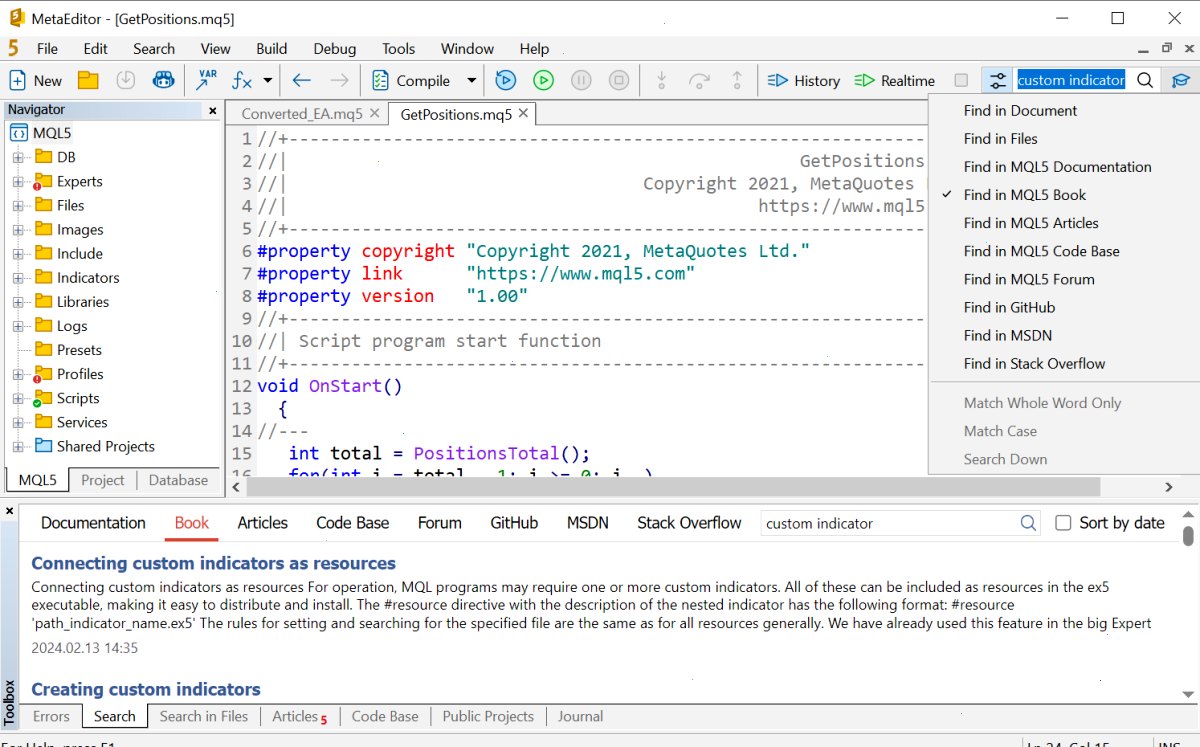Click the VAR icon in the toolbar
Image resolution: width=1200 pixels, height=747 pixels.
click(207, 81)
